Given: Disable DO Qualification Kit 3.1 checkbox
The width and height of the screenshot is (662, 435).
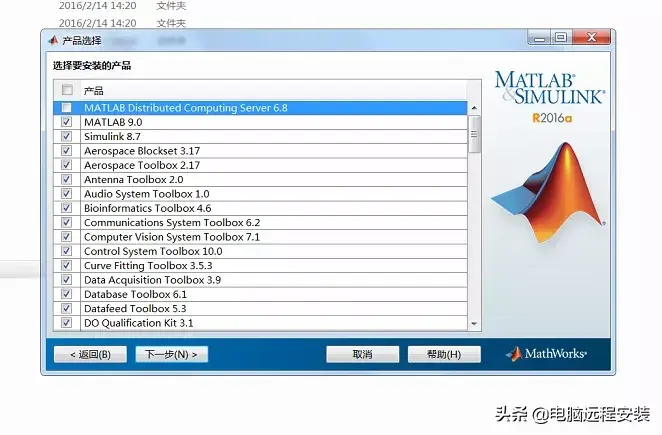Looking at the screenshot, I should point(67,323).
